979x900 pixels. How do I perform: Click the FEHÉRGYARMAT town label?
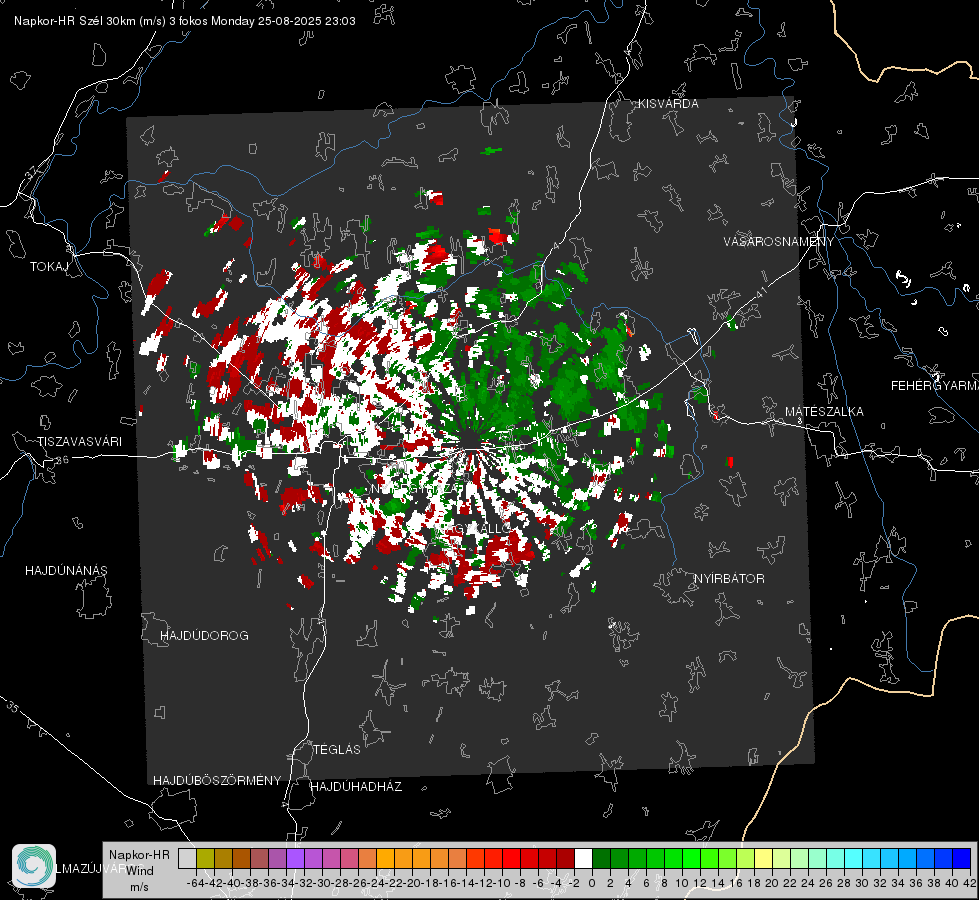click(934, 386)
